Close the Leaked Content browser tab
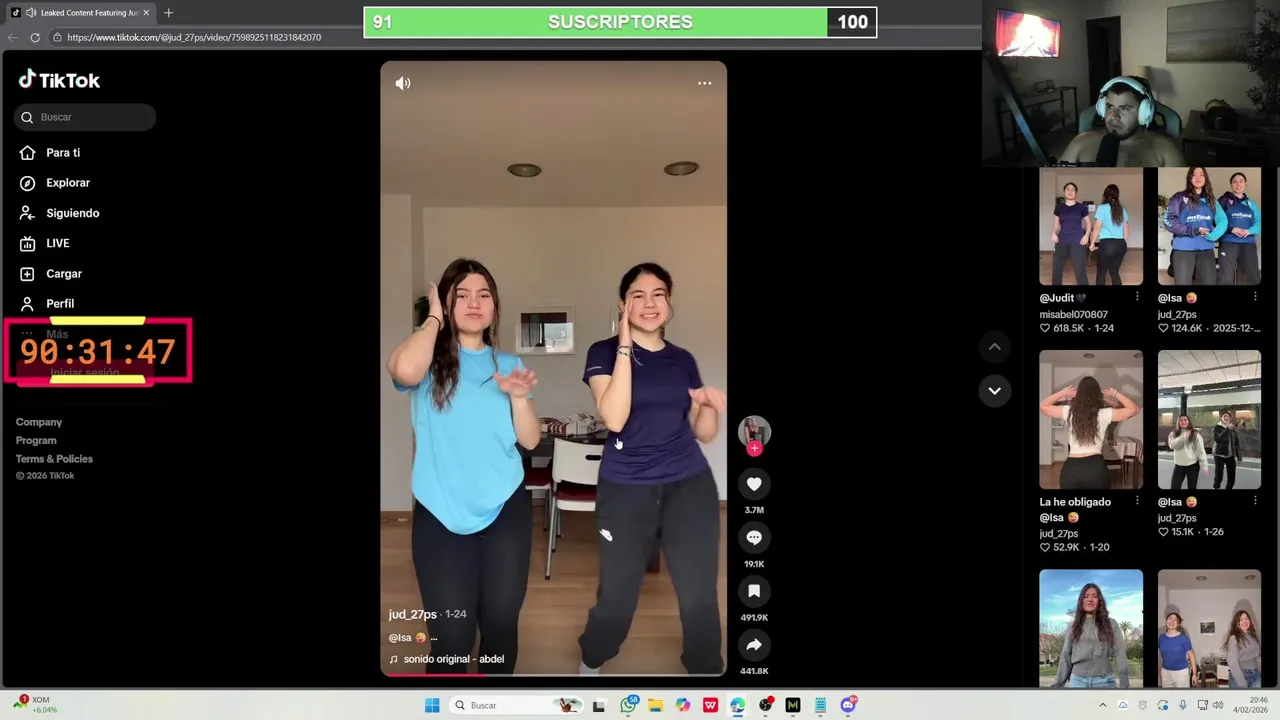 (x=146, y=13)
